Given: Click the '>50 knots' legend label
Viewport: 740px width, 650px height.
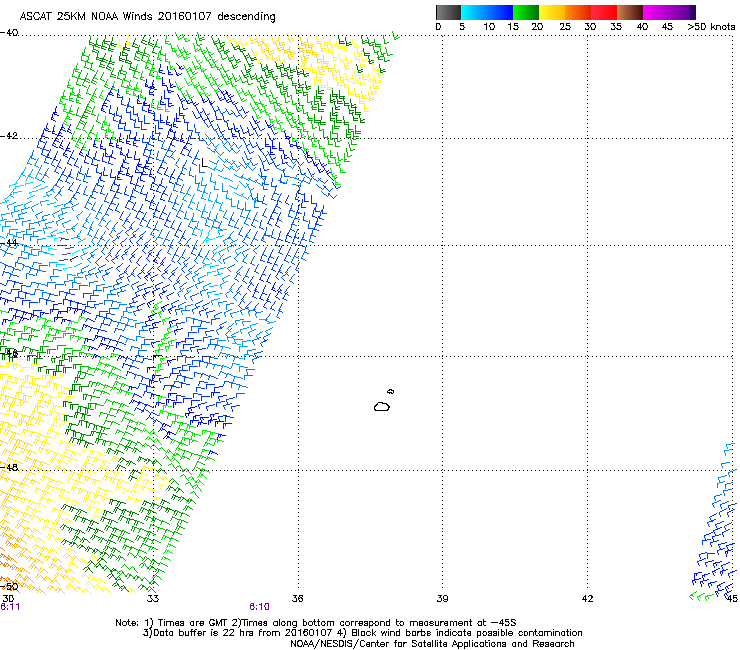Looking at the screenshot, I should (x=711, y=27).
